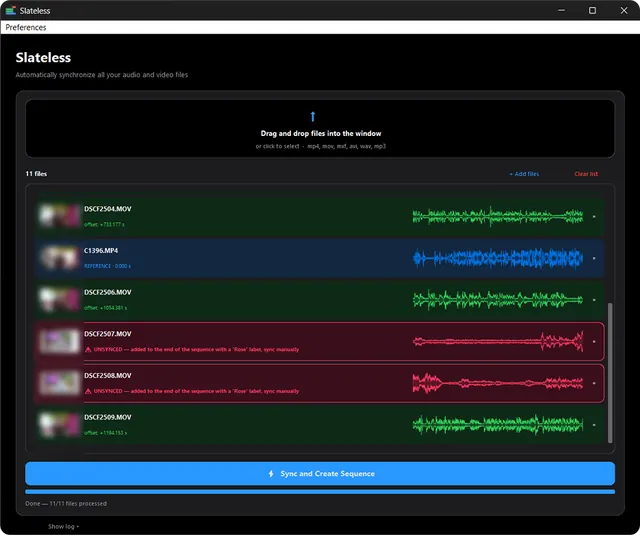The image size is (640, 535).
Task: Open DSCF2509.MOV thumbnail
Action: (x=60, y=424)
